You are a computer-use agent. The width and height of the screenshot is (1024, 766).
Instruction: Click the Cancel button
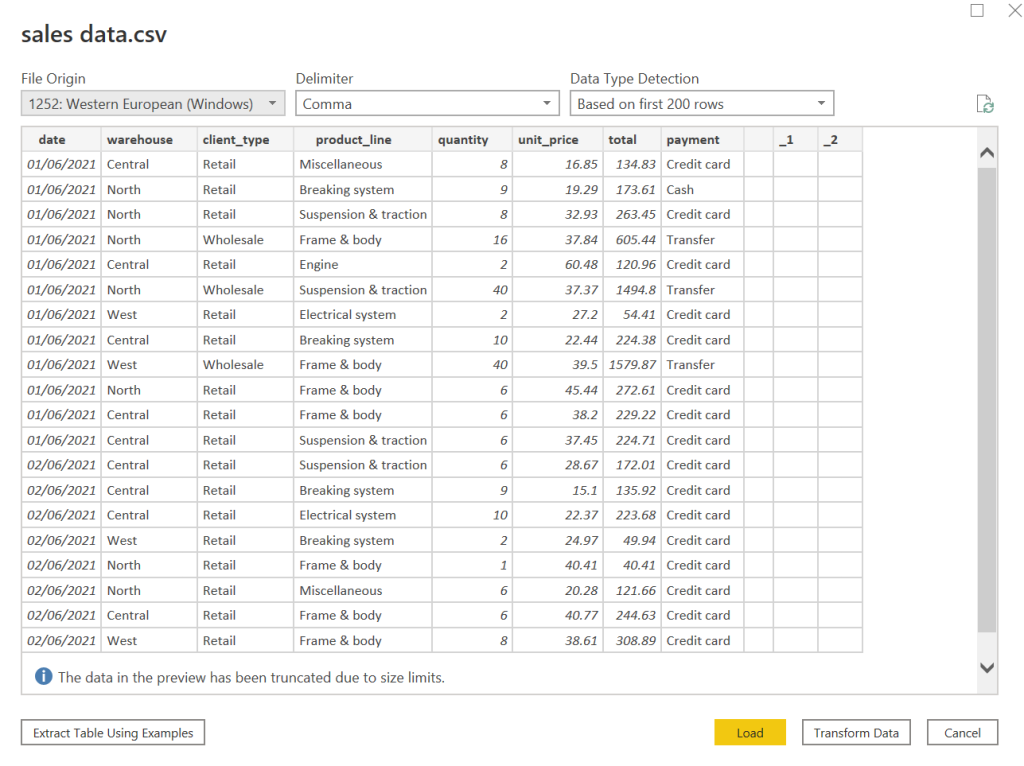962,733
